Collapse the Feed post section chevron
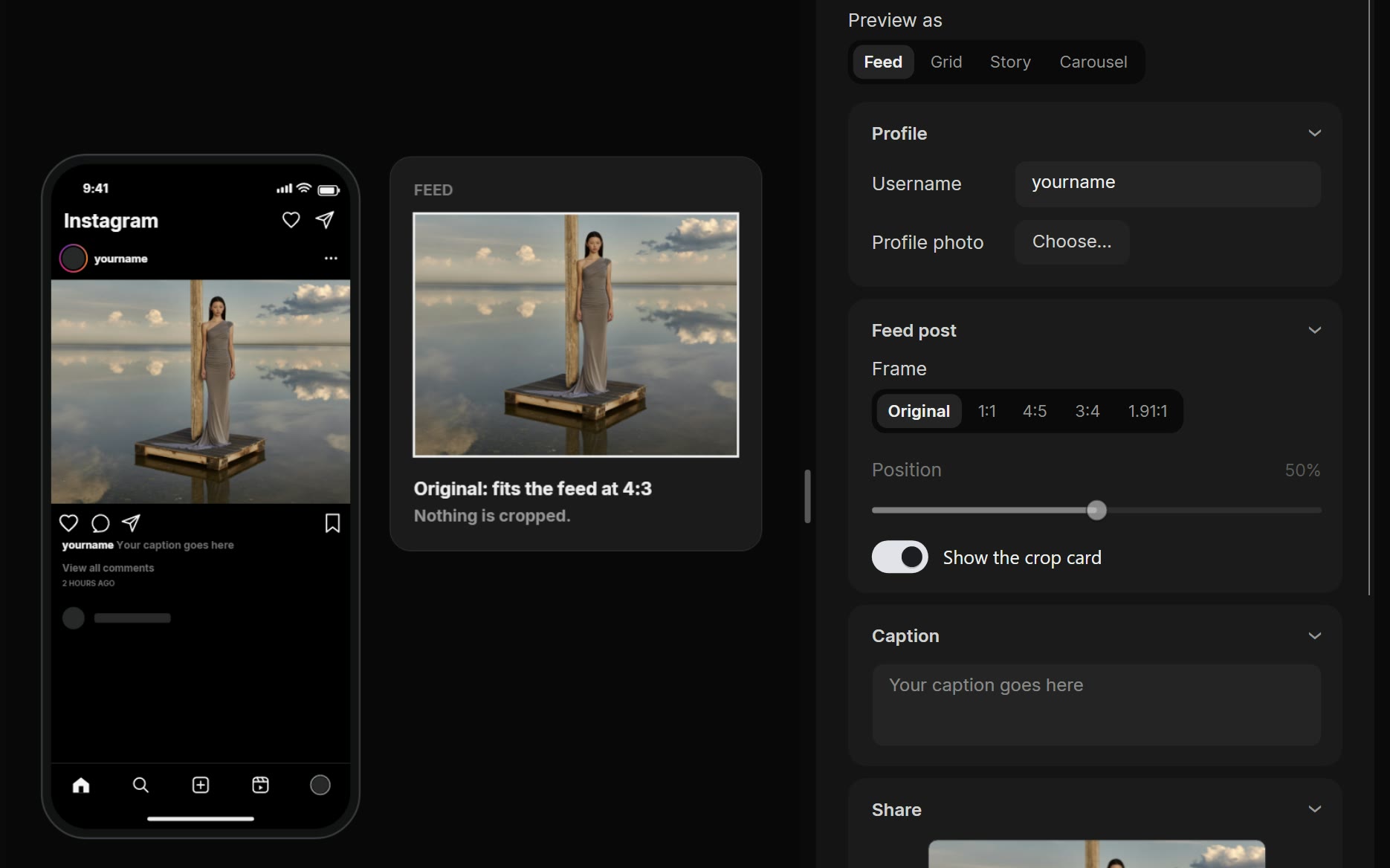 pyautogui.click(x=1314, y=330)
